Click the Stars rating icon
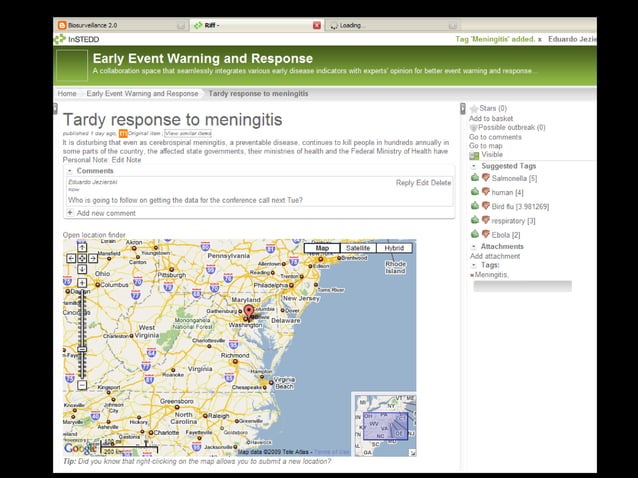Screen dimensions: 638x478 coord(474,108)
